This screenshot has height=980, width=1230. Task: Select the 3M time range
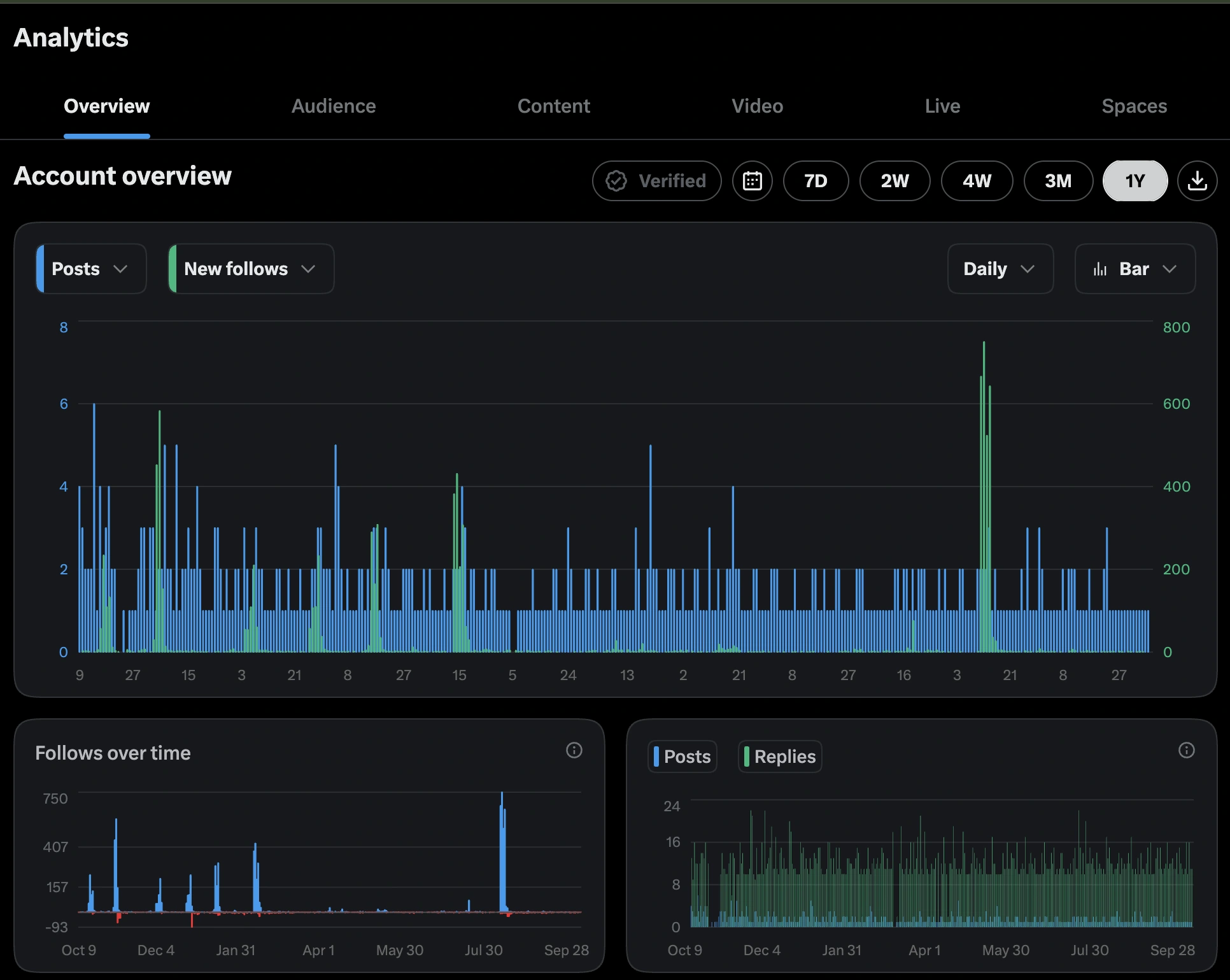coord(1058,181)
